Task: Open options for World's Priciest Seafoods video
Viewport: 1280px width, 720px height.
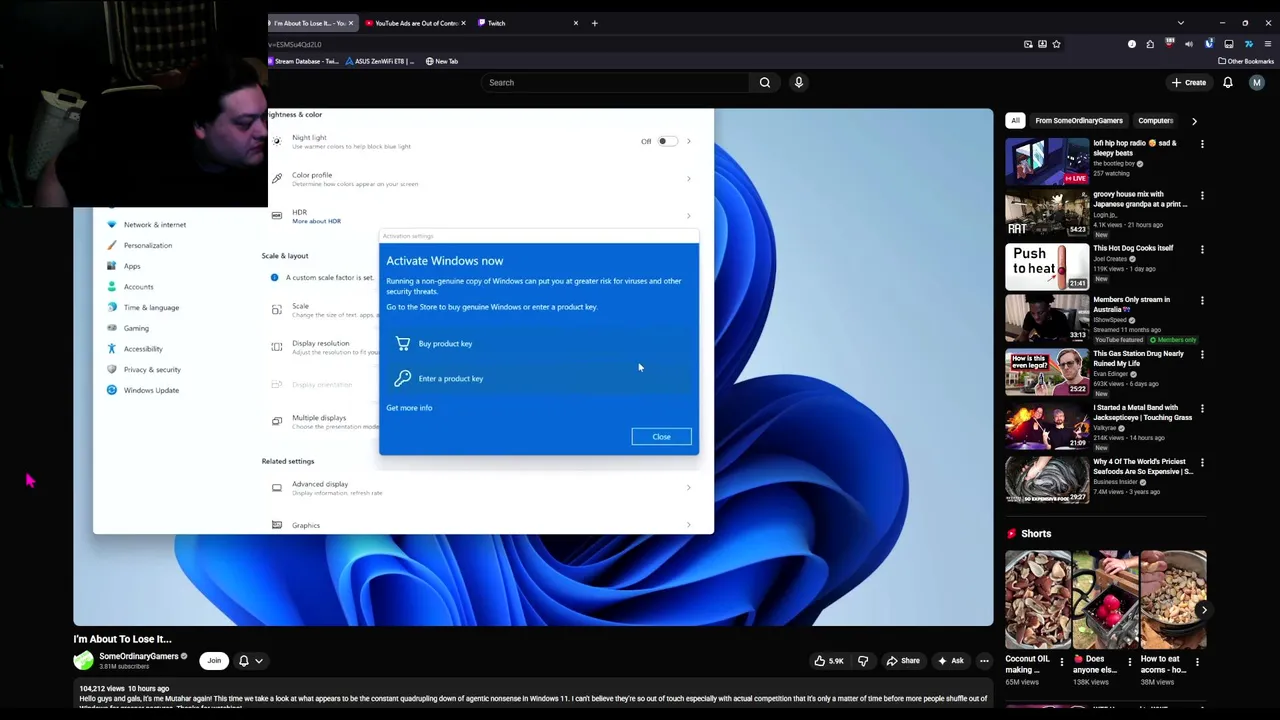Action: 1202,462
